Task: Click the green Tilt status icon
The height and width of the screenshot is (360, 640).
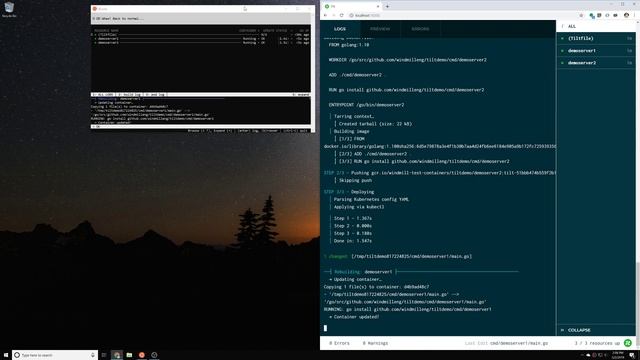Action: click(628, 343)
